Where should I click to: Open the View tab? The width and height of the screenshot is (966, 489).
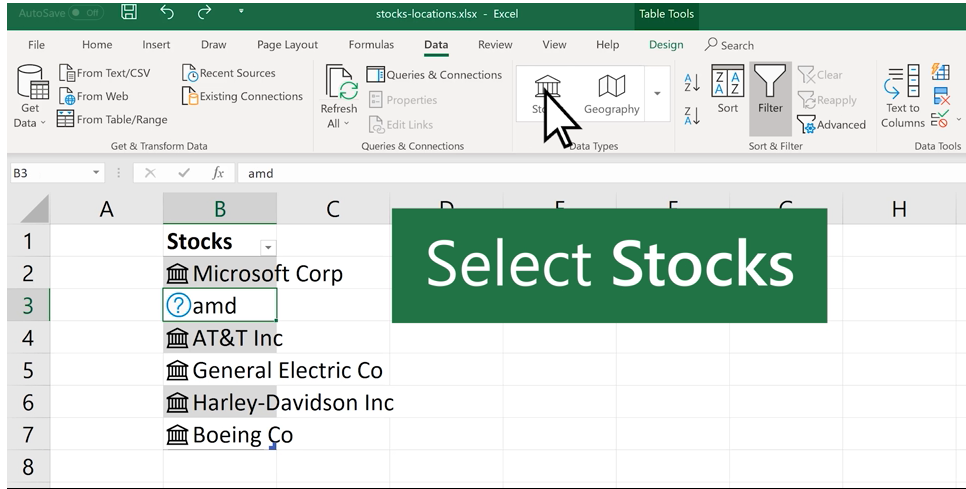(x=554, y=45)
